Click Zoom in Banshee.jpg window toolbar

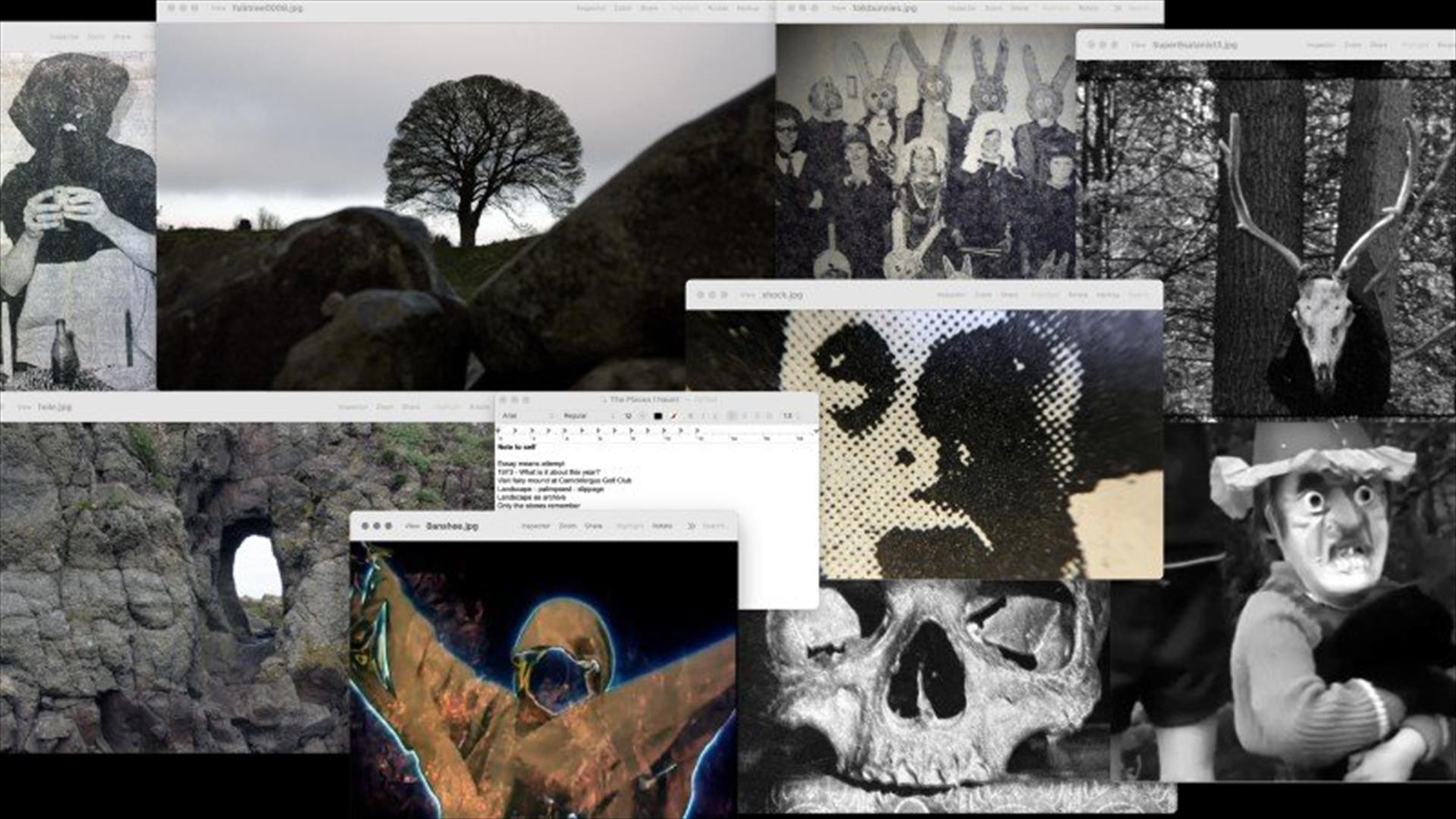point(567,526)
